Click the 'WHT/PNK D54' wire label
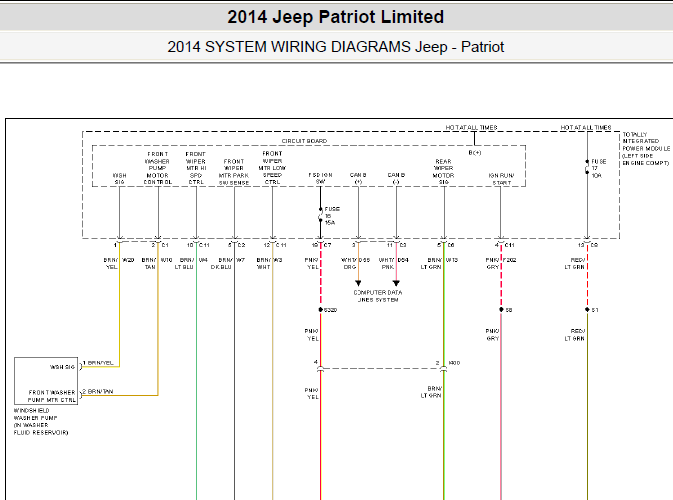Viewport: 673px width, 500px height. pos(394,263)
